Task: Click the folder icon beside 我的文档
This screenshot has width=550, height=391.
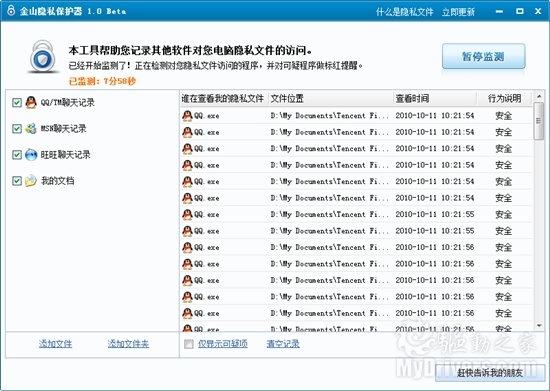Action: point(31,181)
